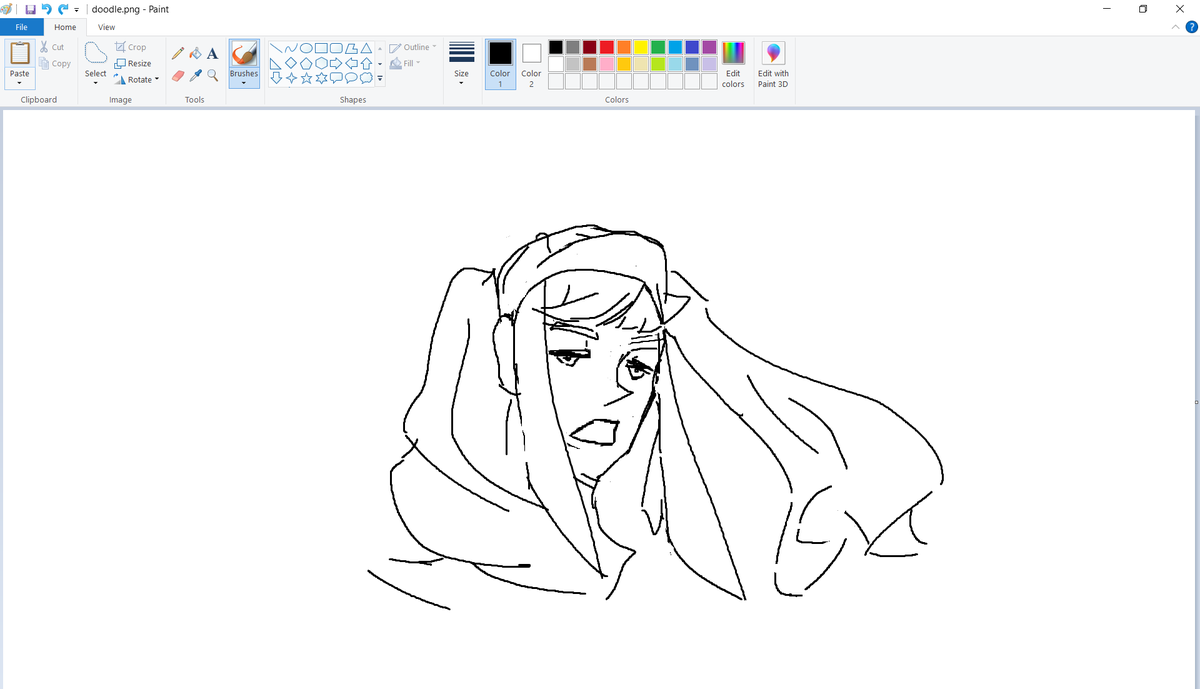1200x689 pixels.
Task: Click the Paste clipboard icon
Action: [20, 54]
